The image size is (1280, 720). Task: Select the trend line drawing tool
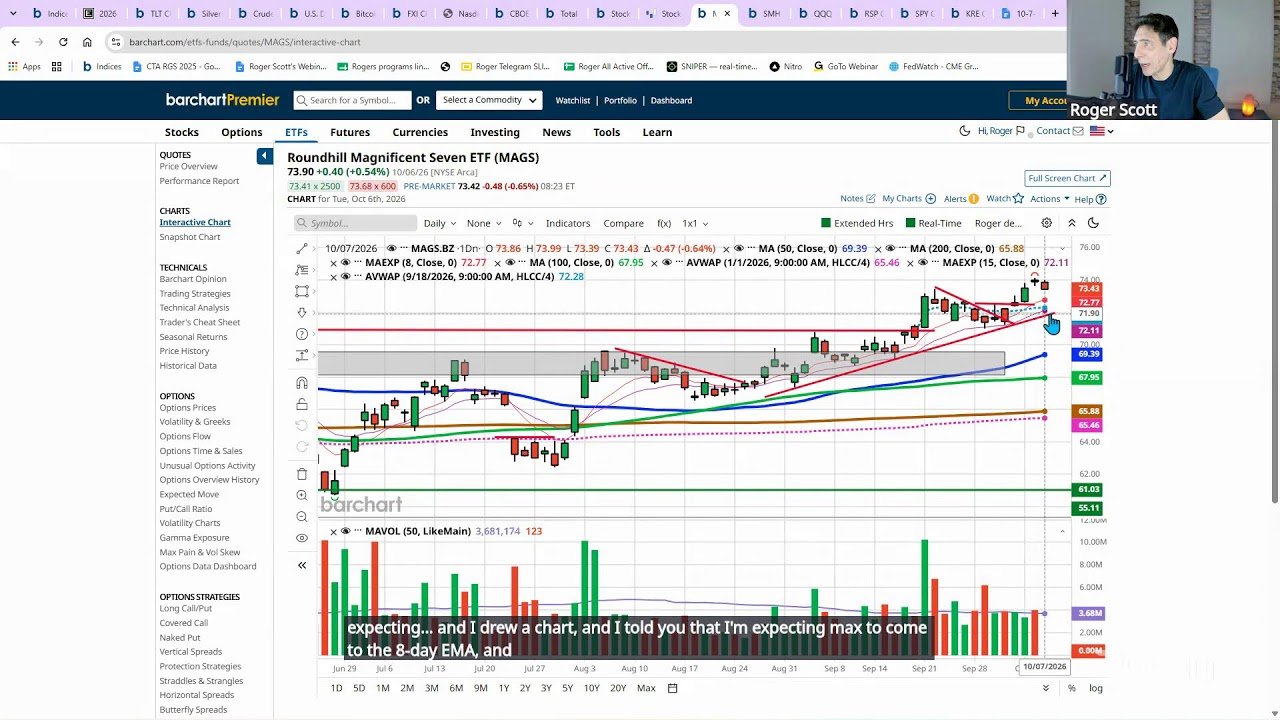coord(302,248)
